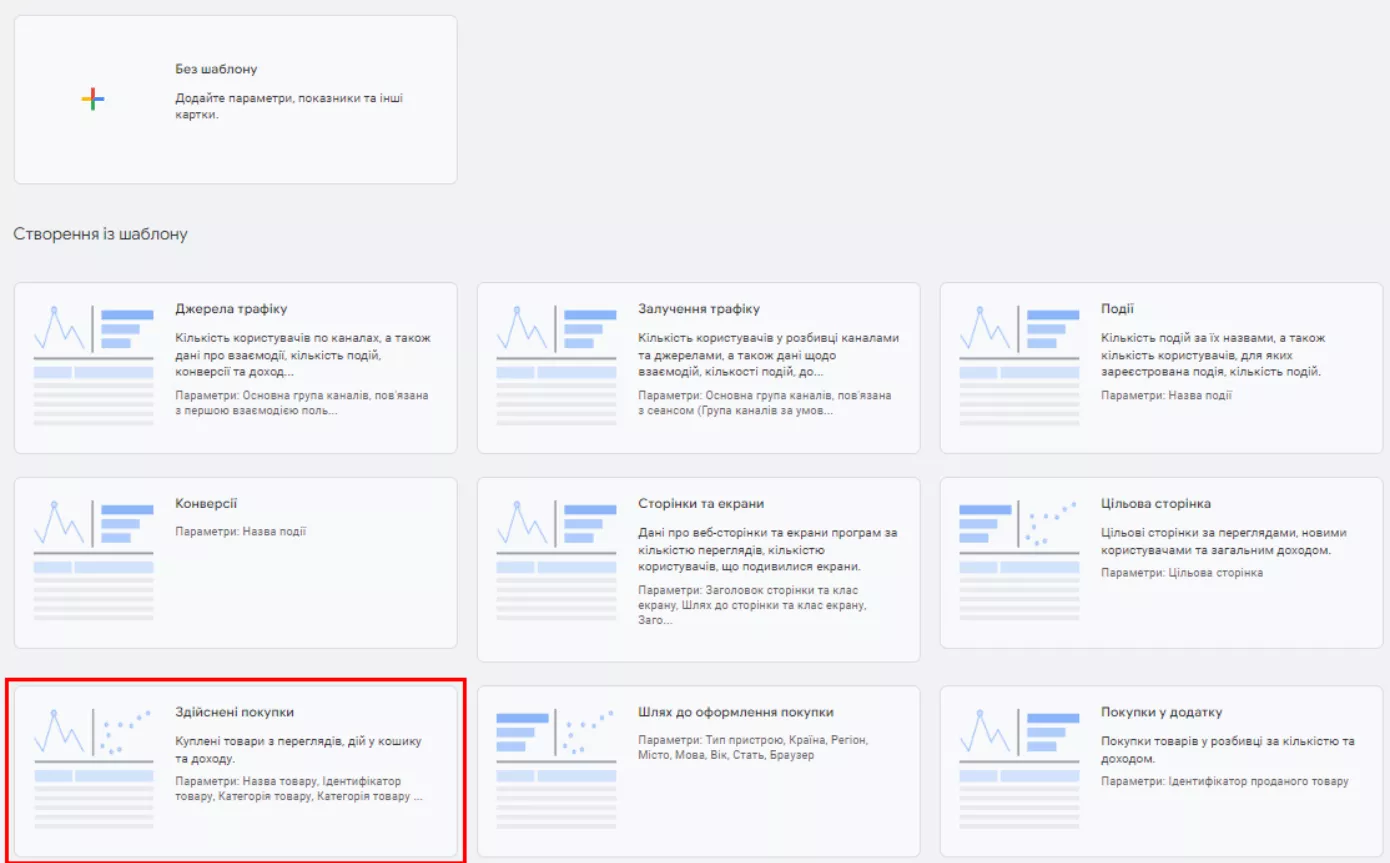Click 'Параметри: Цільова сторінка' text
Image resolution: width=1390 pixels, height=863 pixels.
[x=1182, y=573]
